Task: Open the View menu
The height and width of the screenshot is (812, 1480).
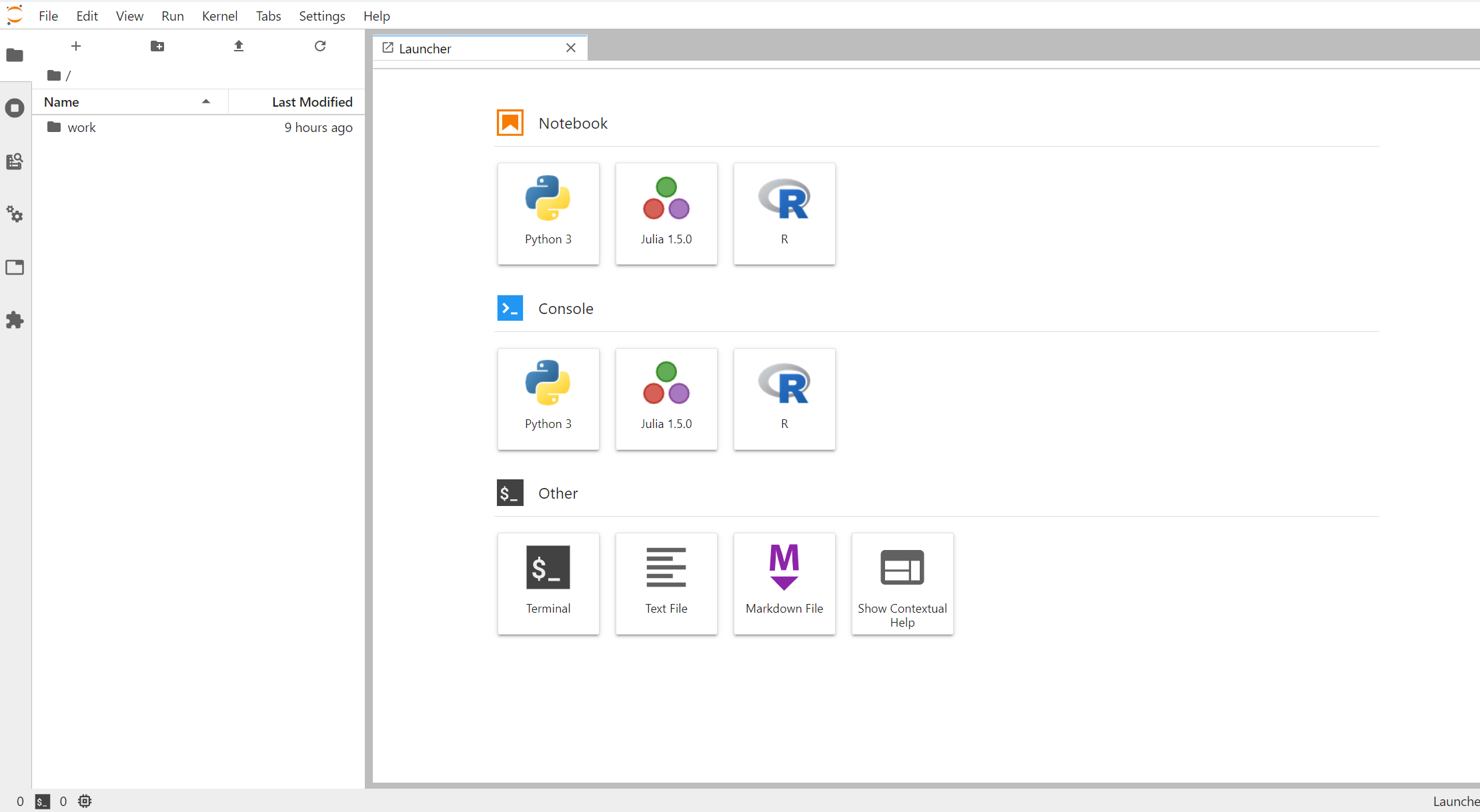Action: (x=129, y=16)
